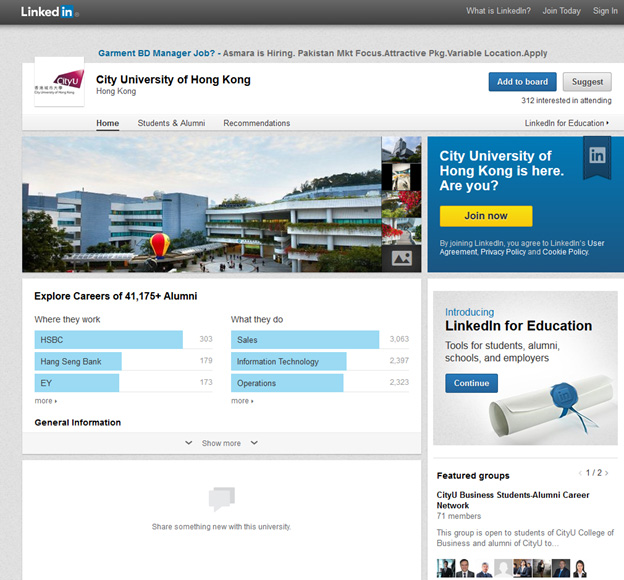Expand more under Where they work
The image size is (624, 580).
46,401
